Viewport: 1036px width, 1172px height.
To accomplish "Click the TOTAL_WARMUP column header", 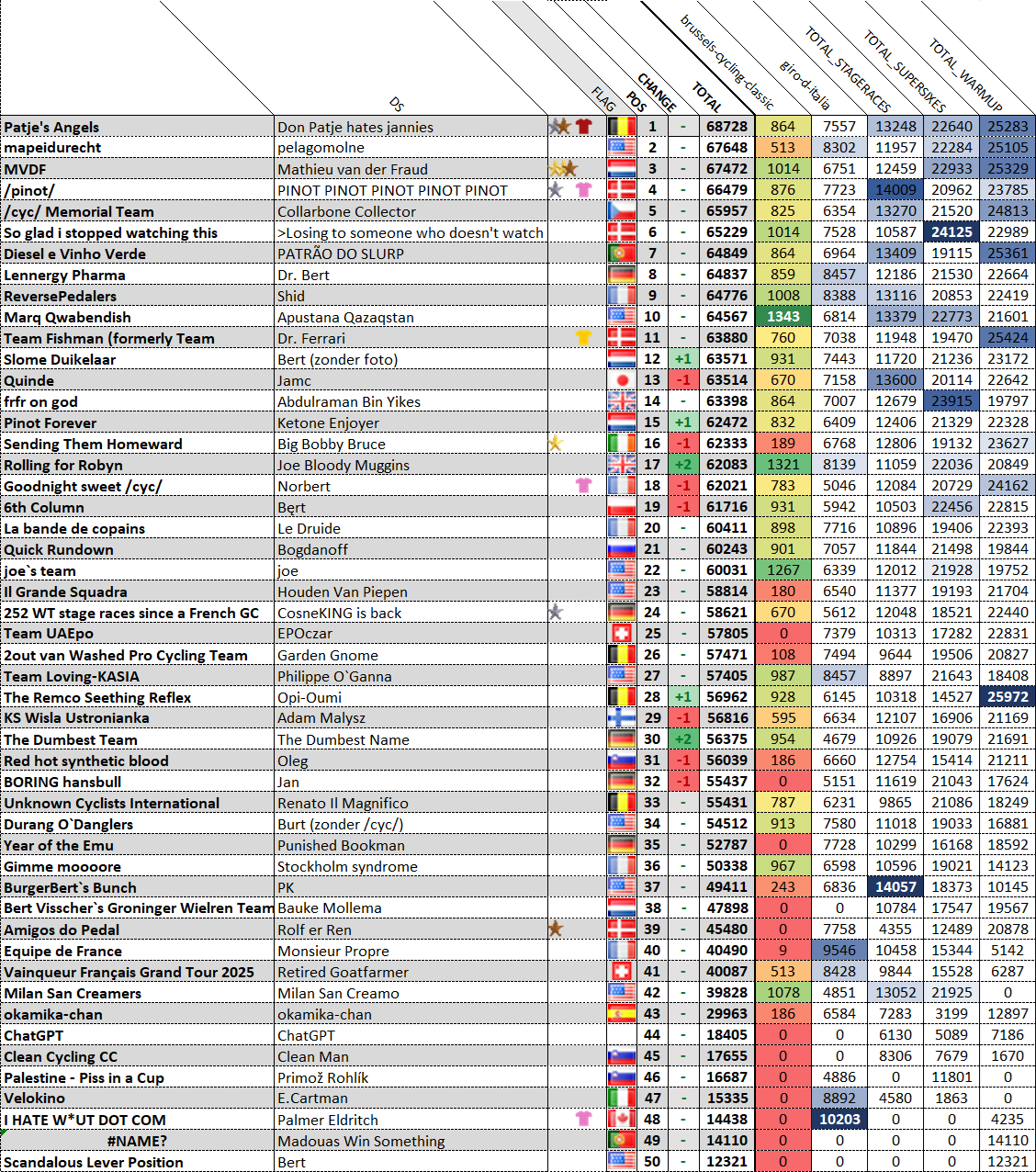I will [x=964, y=75].
